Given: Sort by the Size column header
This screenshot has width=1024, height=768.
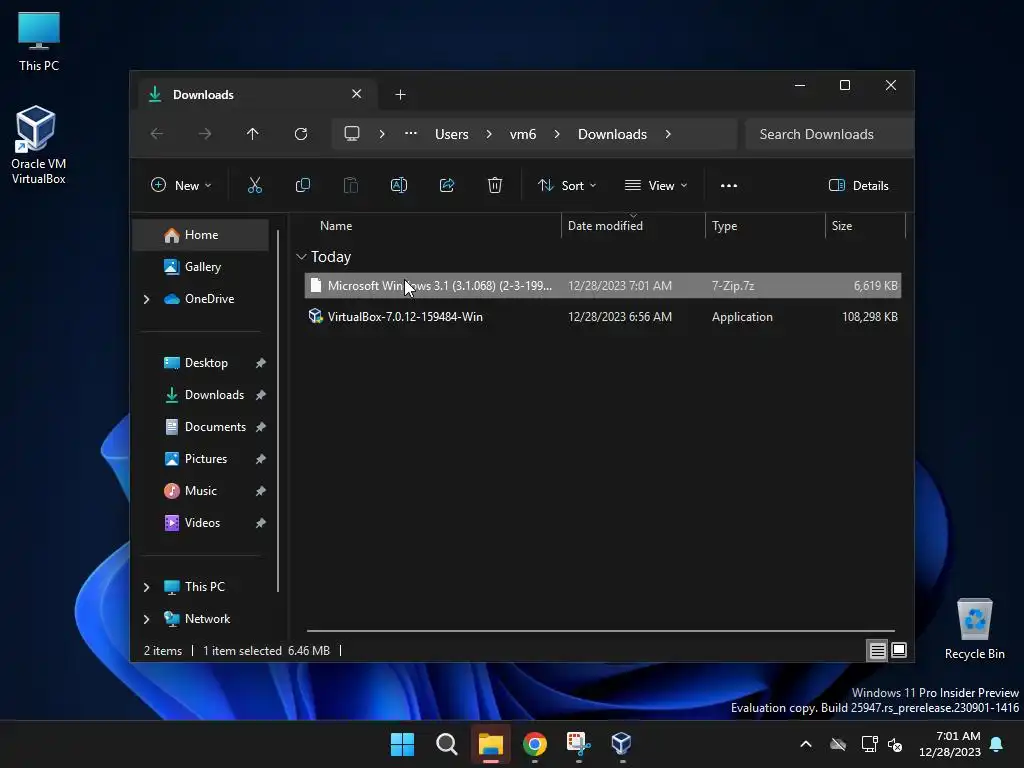Looking at the screenshot, I should tap(866, 226).
